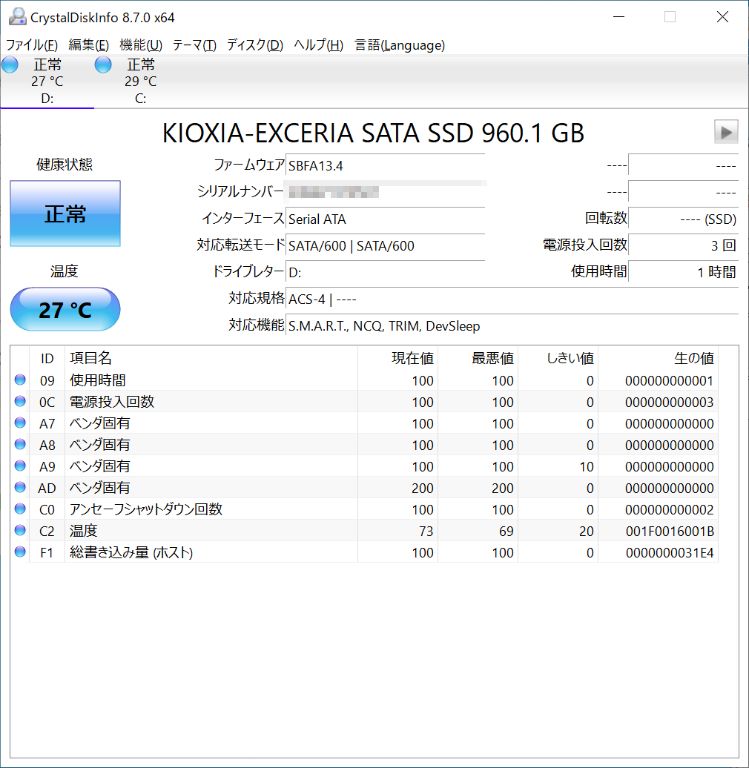Switch to the D: drive tab

pyautogui.click(x=47, y=81)
